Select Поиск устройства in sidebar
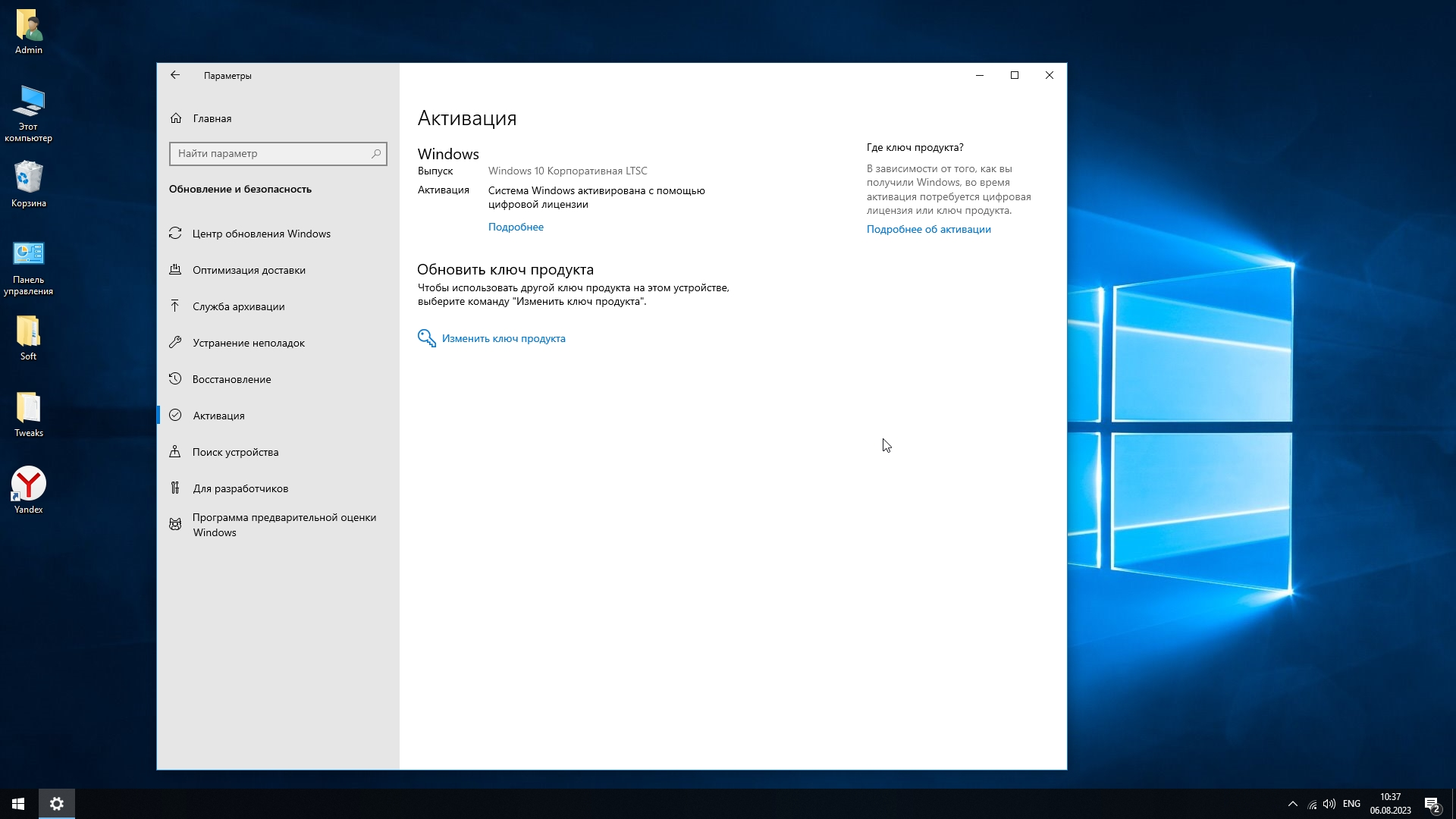Image resolution: width=1456 pixels, height=819 pixels. [235, 452]
